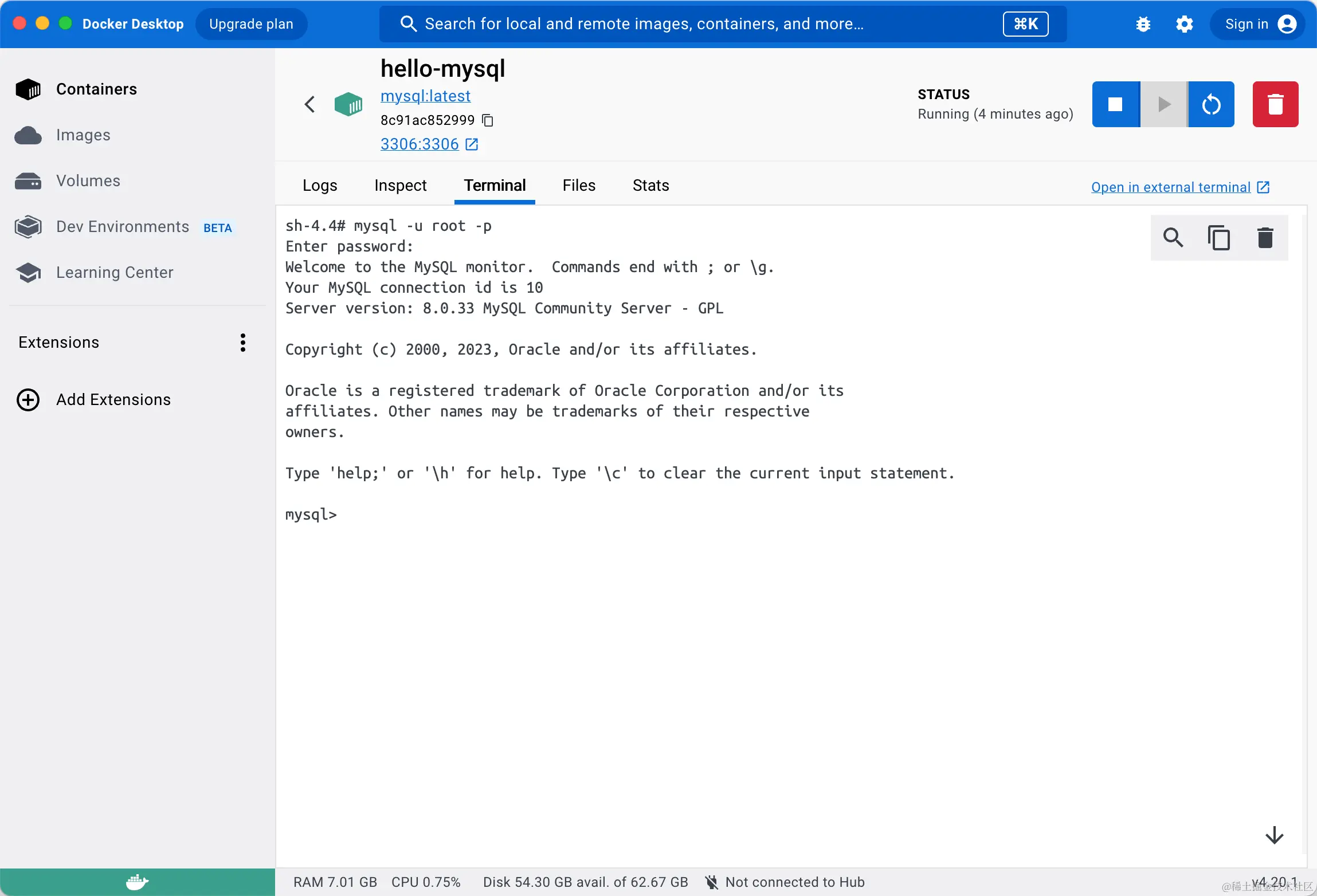Select the Terminal tab
The height and width of the screenshot is (896, 1317).
(495, 186)
